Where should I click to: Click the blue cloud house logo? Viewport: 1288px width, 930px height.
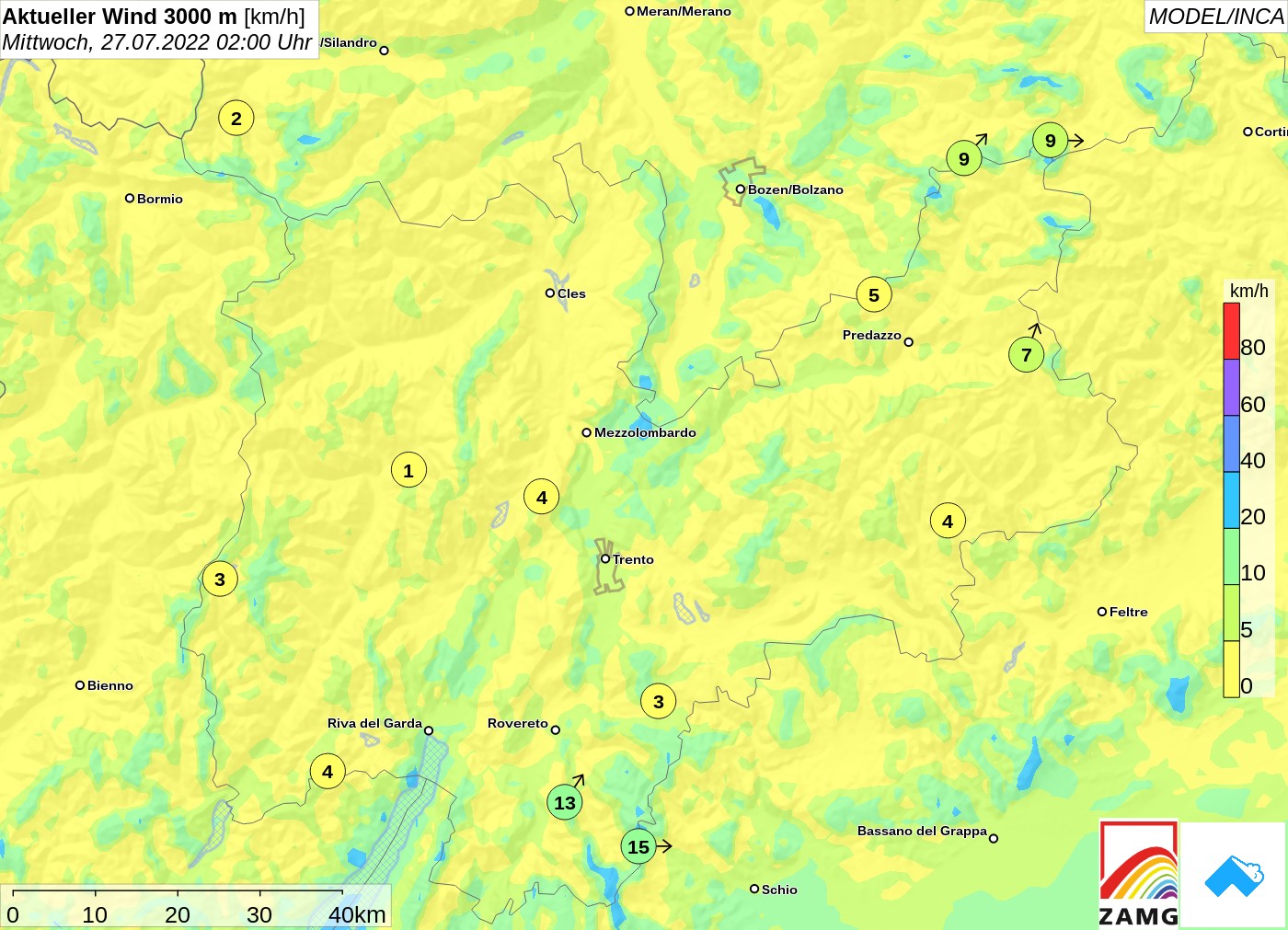click(1233, 876)
